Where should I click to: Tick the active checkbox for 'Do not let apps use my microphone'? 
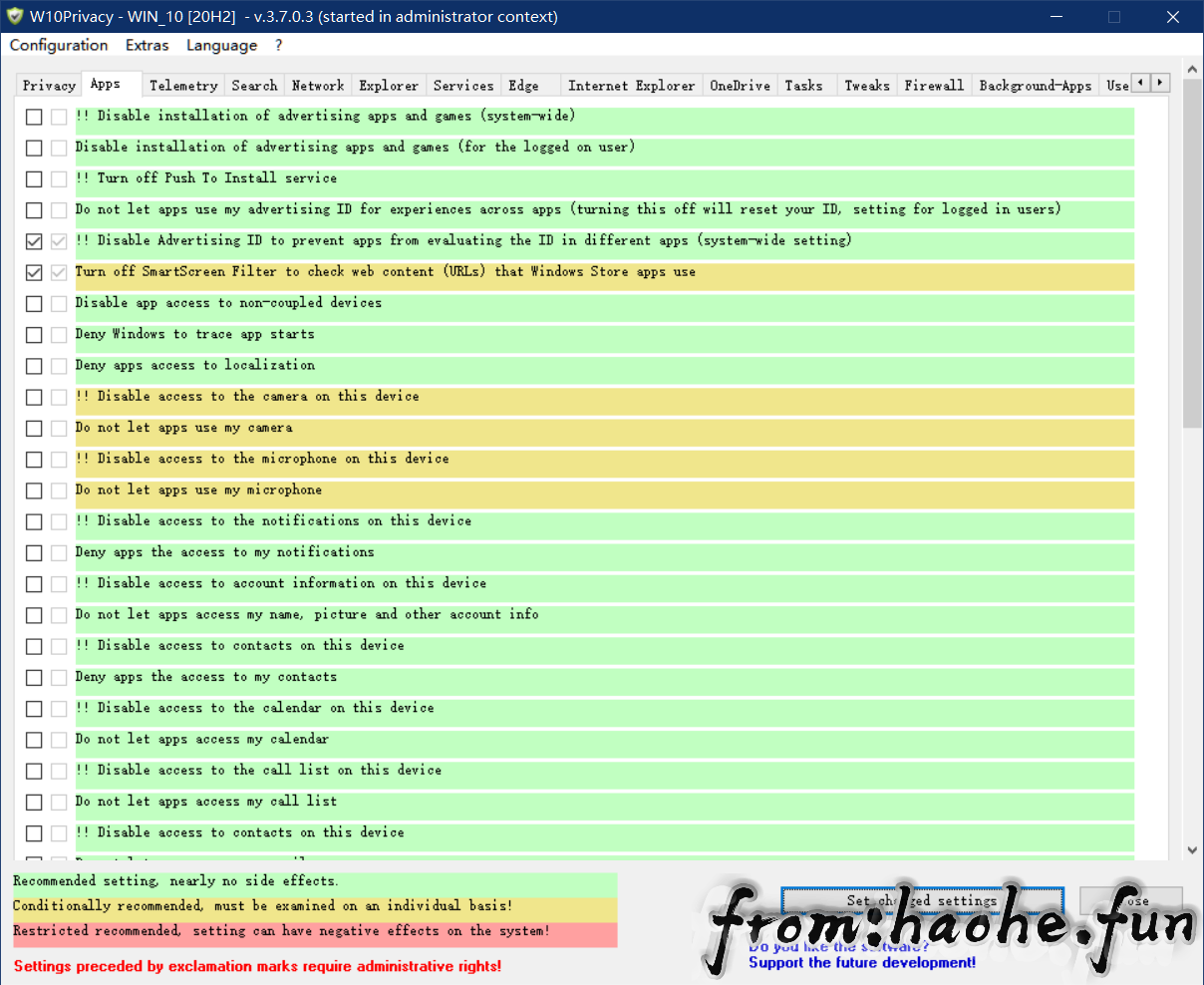pos(34,491)
